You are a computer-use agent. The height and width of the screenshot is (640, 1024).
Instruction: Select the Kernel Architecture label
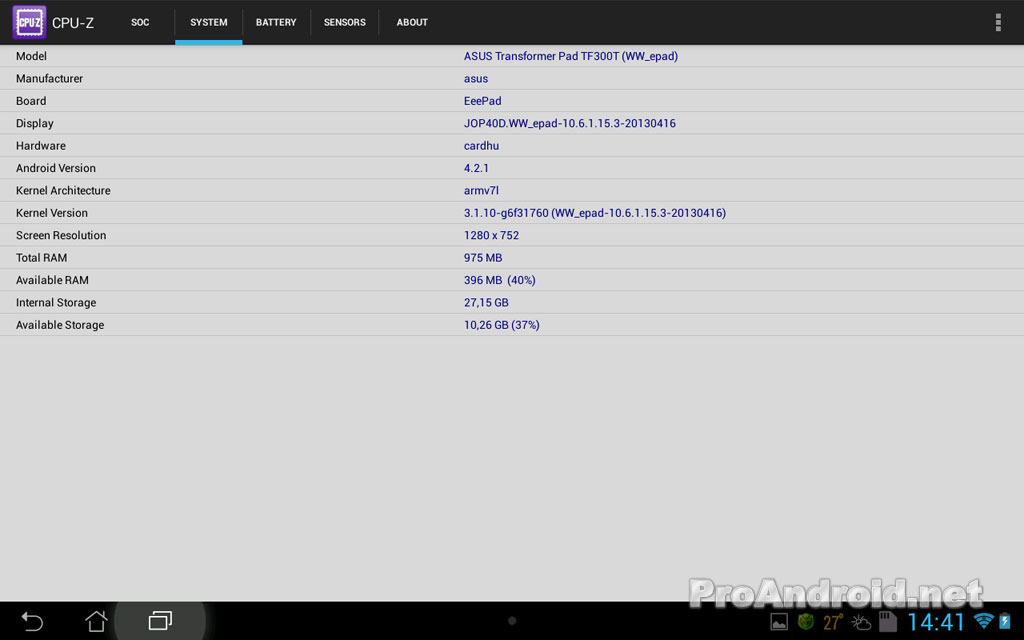tap(63, 191)
